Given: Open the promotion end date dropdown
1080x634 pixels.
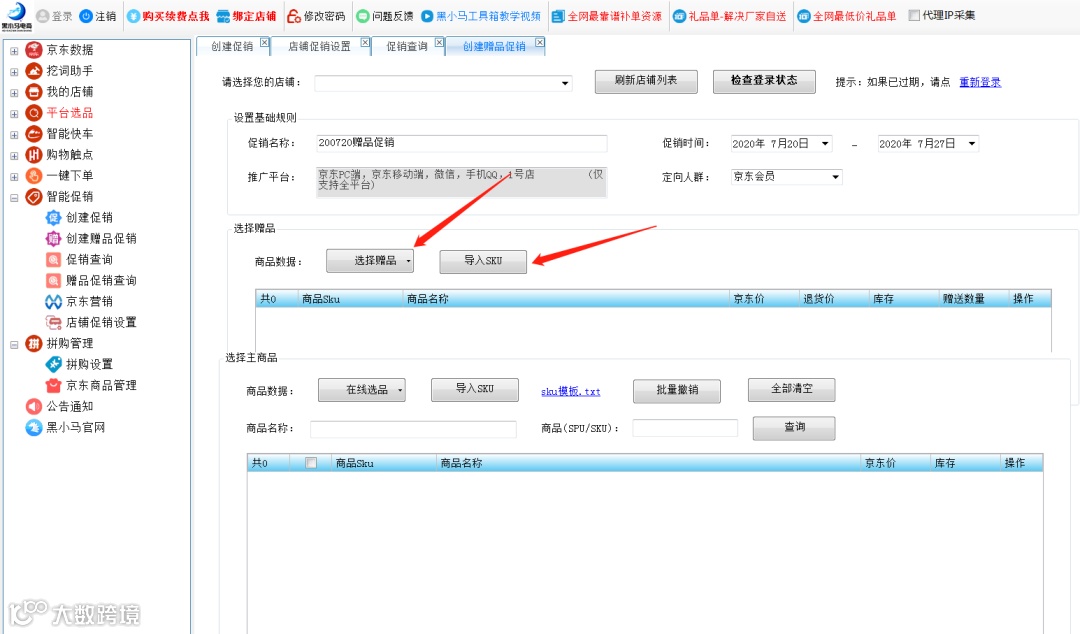Looking at the screenshot, I should (x=972, y=143).
